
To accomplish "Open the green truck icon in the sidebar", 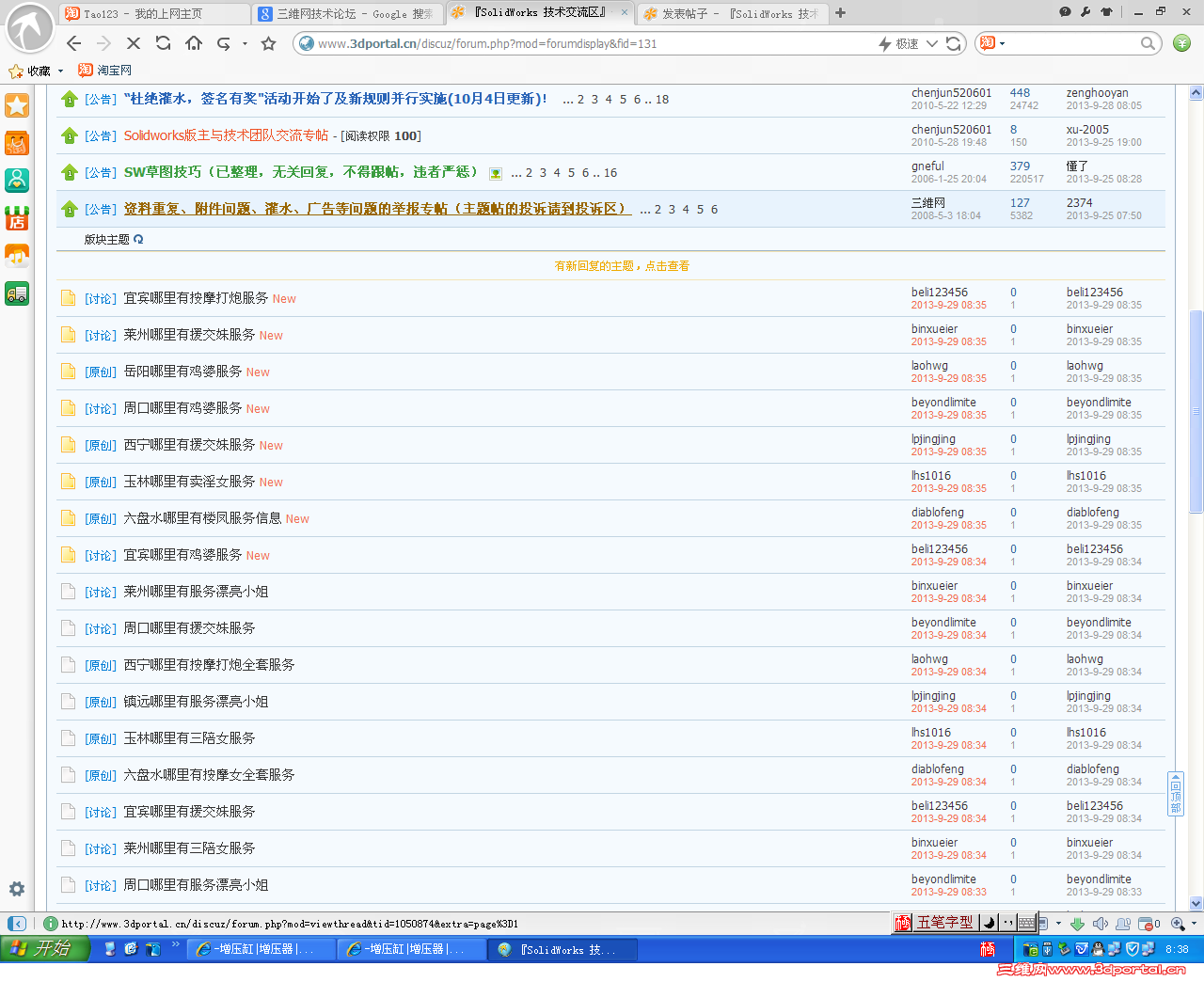I will (17, 293).
